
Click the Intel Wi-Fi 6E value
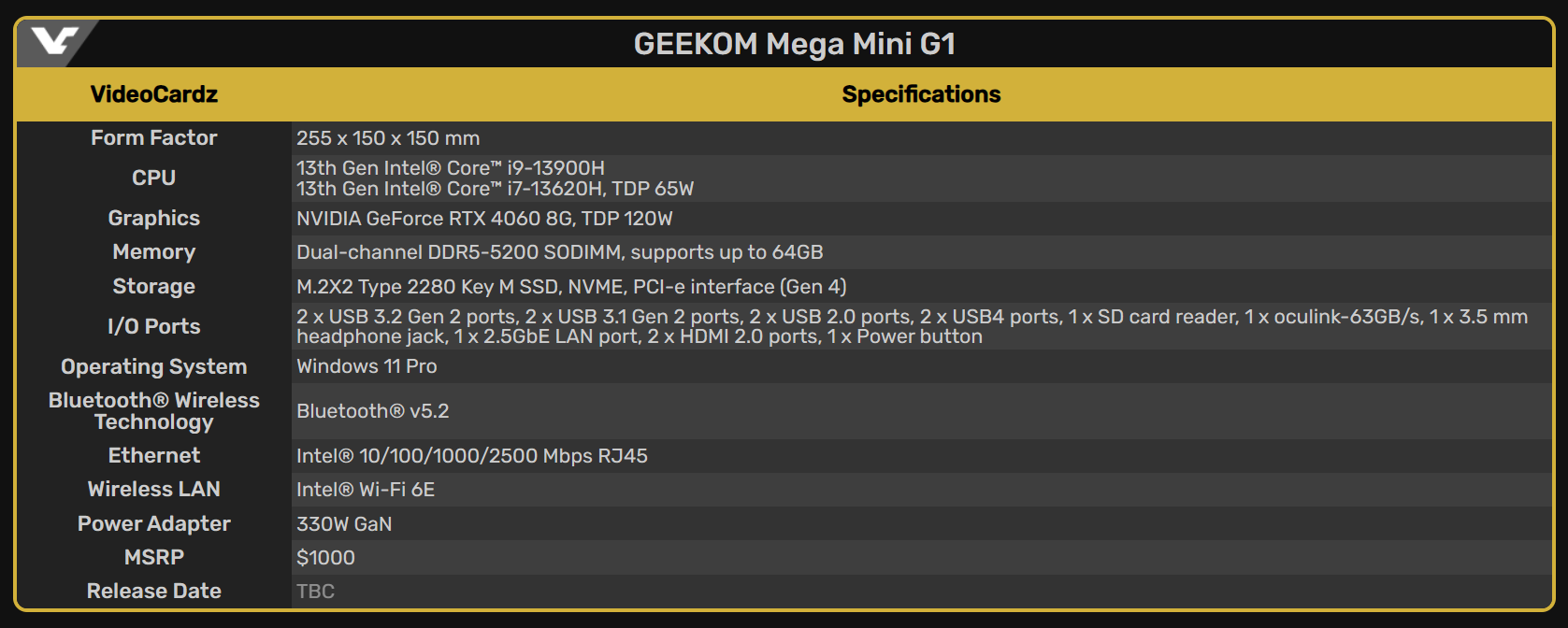pyautogui.click(x=366, y=490)
